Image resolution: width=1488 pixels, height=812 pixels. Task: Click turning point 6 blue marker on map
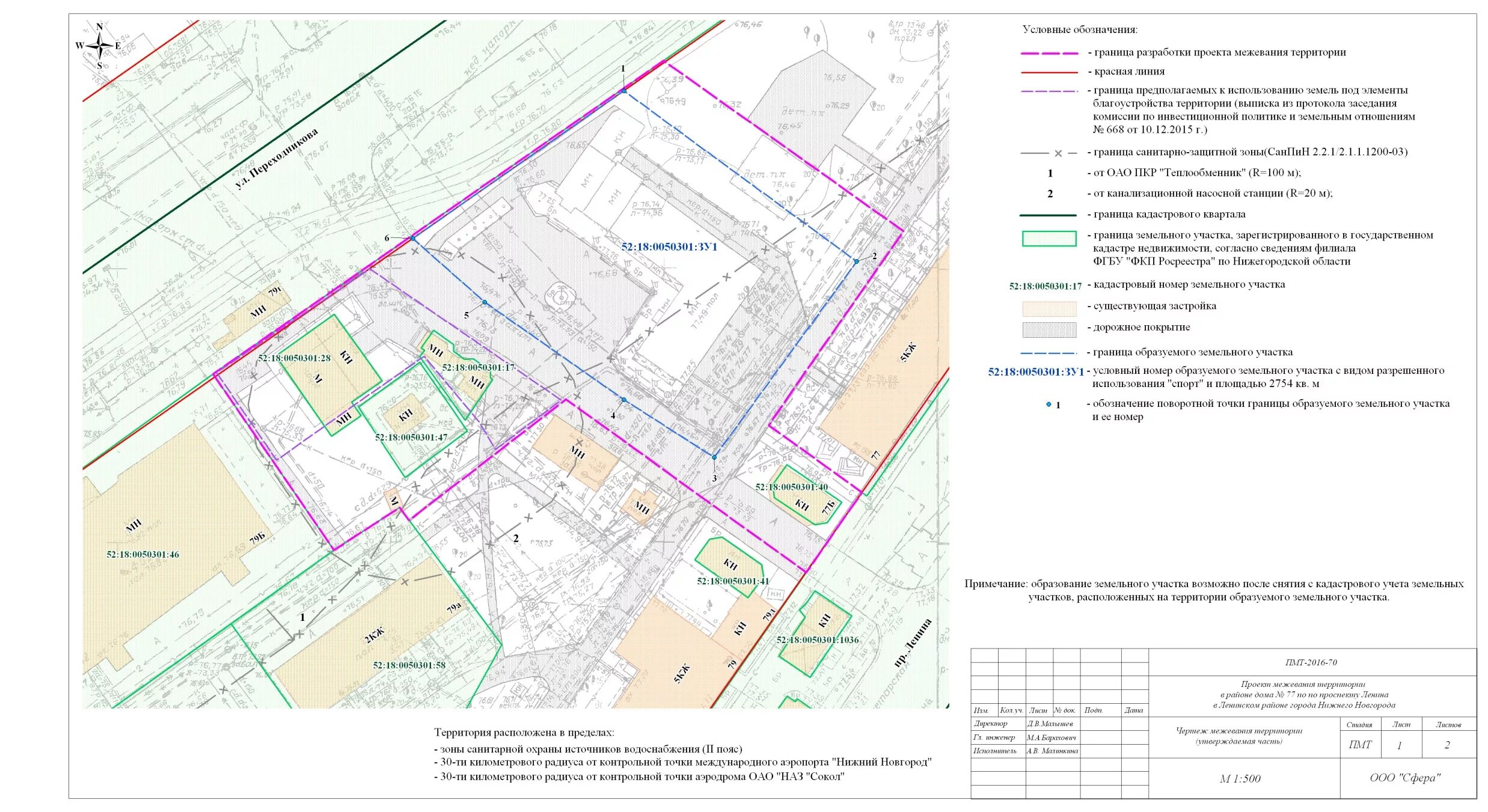pyautogui.click(x=412, y=239)
